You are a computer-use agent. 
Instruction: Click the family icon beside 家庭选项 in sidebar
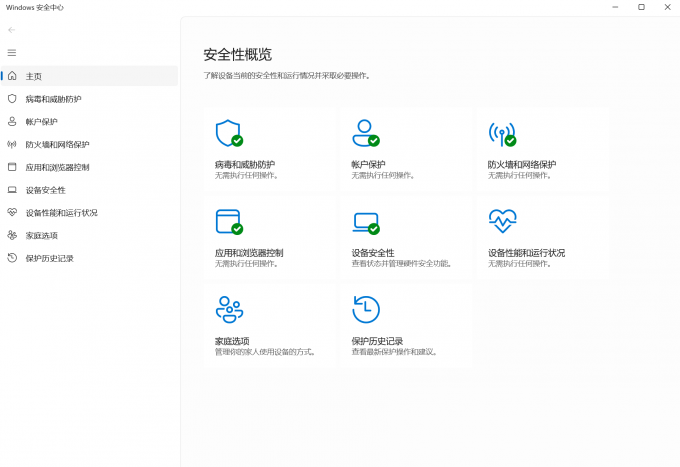pyautogui.click(x=12, y=235)
